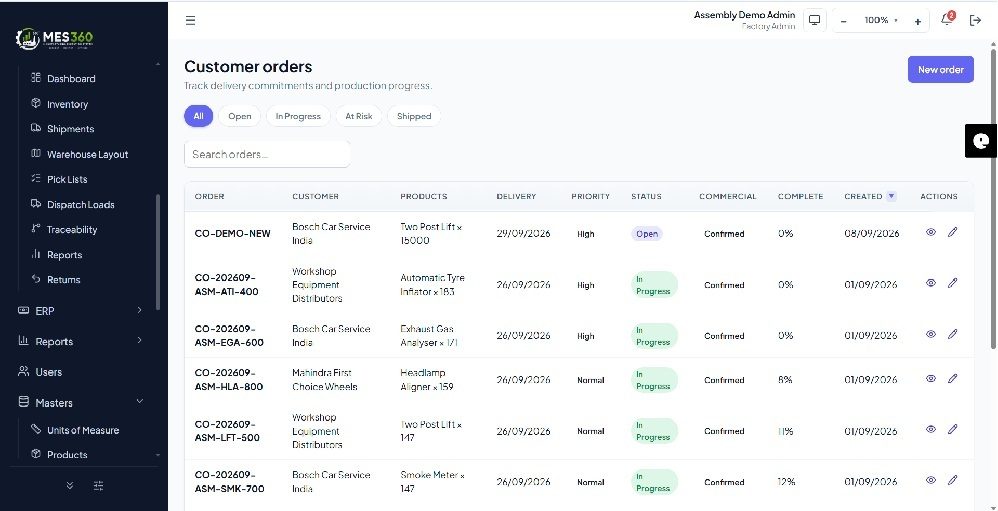
Task: View order ASM-LFT-500 eye icon
Action: 931,430
